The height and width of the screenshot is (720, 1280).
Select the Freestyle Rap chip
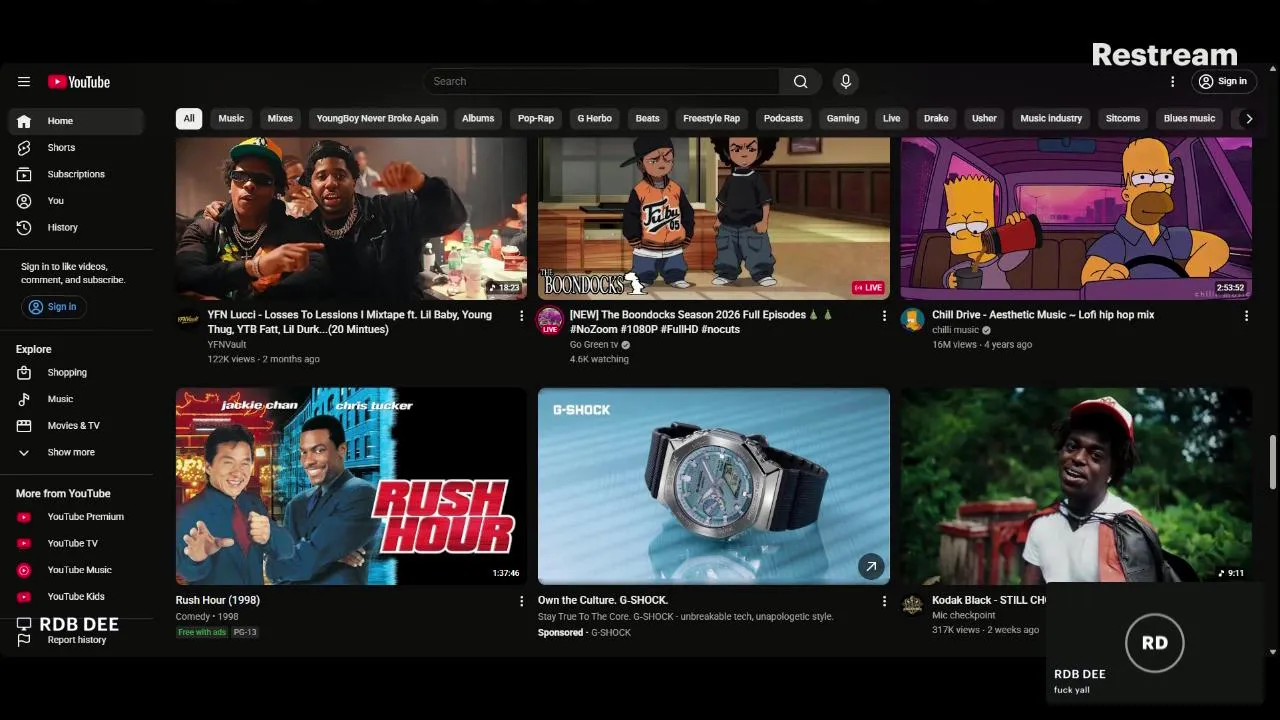(x=712, y=118)
